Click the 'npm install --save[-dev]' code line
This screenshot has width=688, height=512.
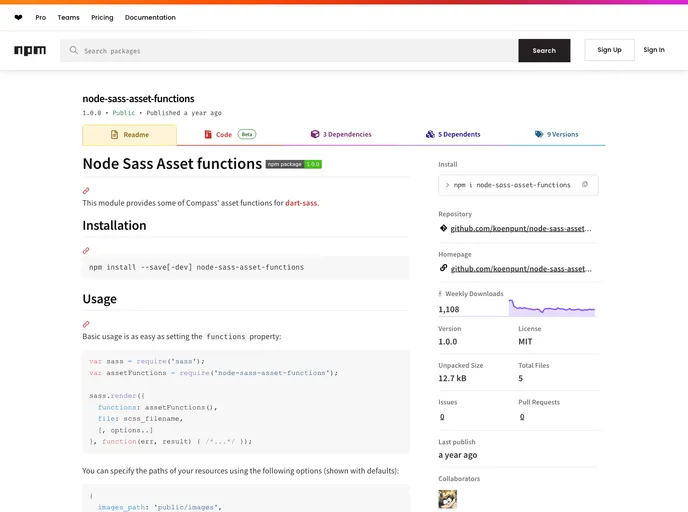[197, 267]
